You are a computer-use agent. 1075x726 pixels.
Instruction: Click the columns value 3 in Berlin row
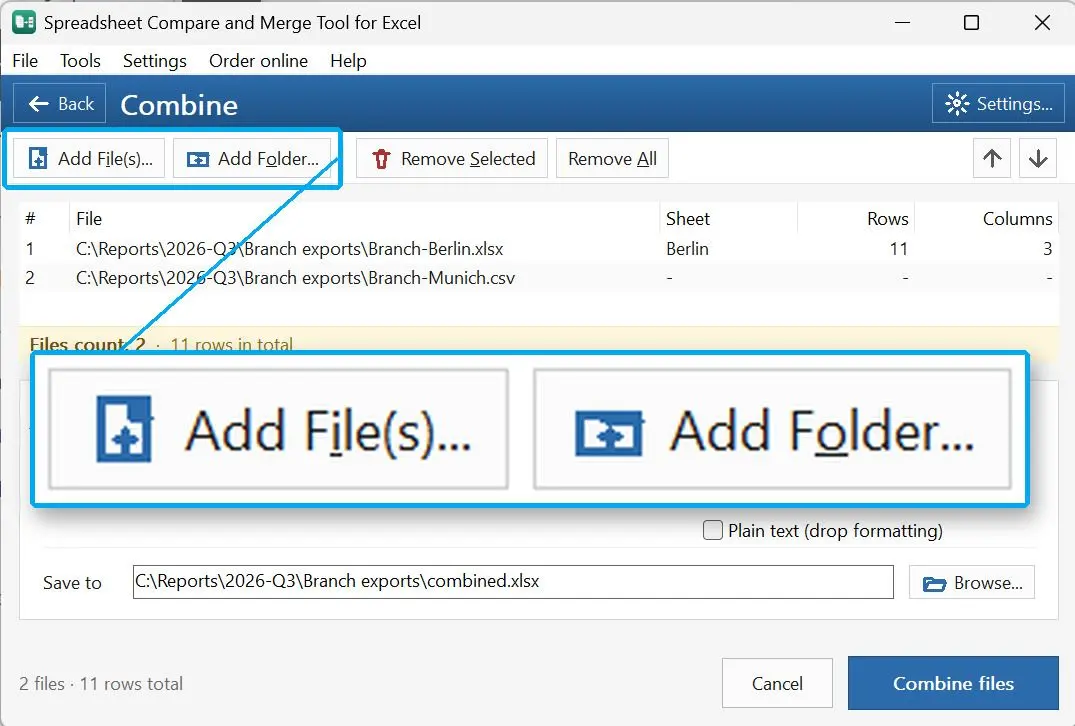(1047, 248)
